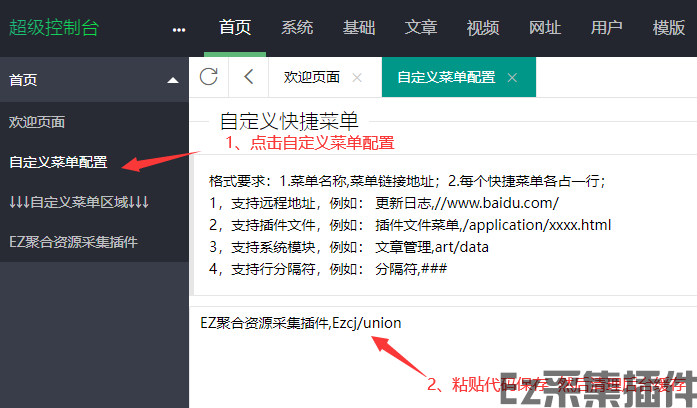Open the 文章 top menu
The height and width of the screenshot is (408, 697).
click(421, 28)
